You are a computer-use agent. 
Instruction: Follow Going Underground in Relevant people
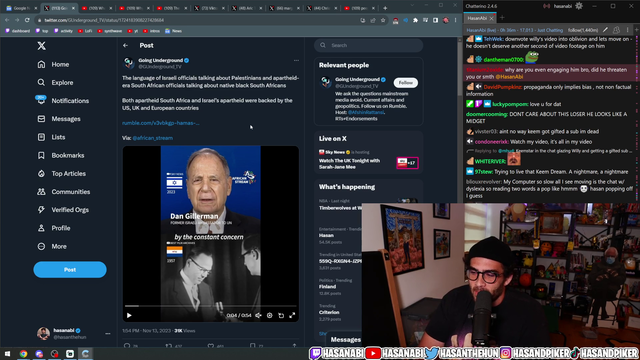(406, 83)
